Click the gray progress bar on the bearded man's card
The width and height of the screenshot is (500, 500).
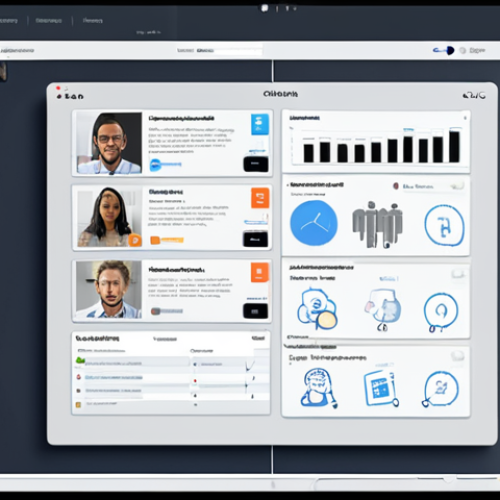(x=167, y=311)
